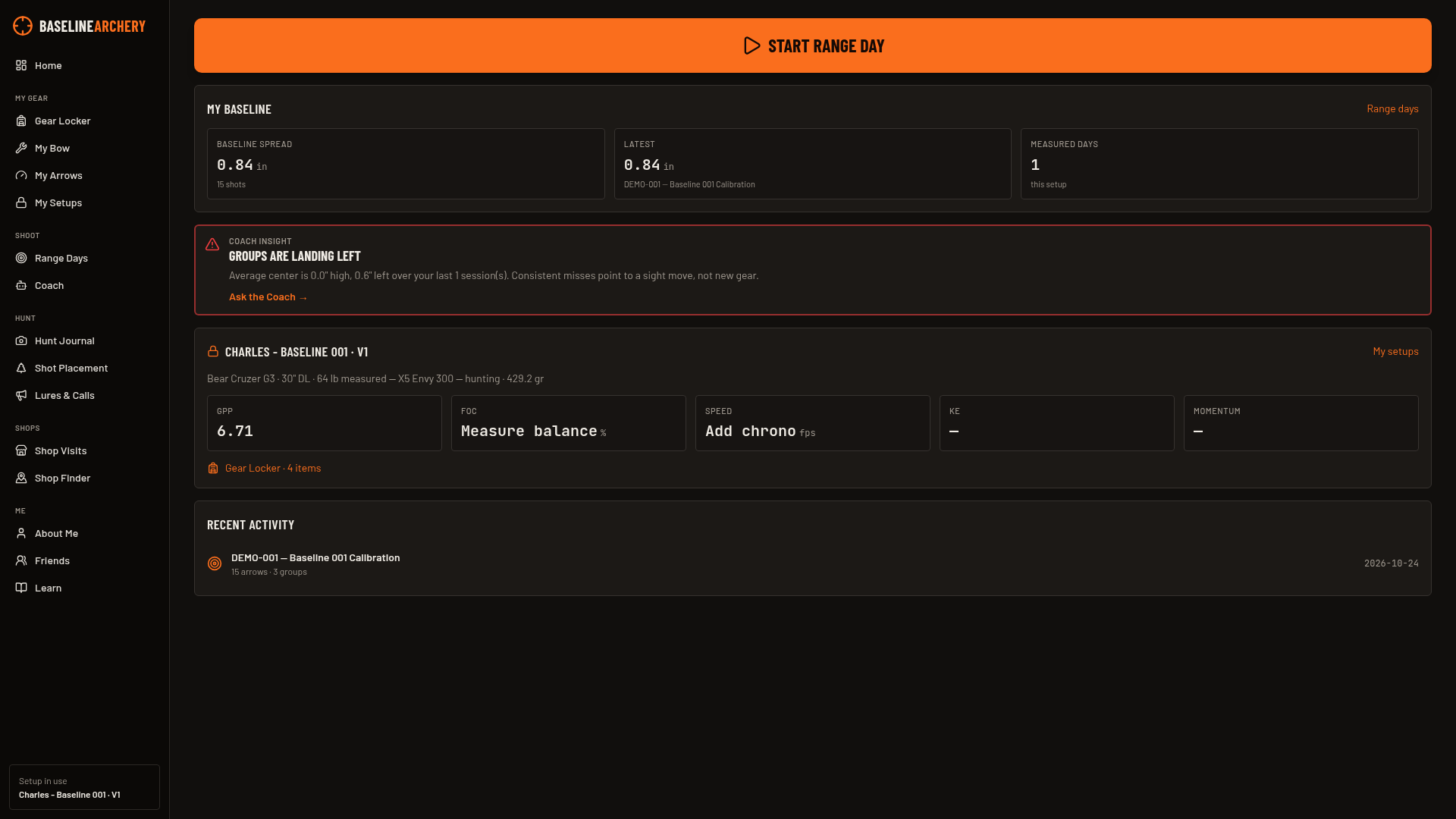1456x819 pixels.
Task: Open DEMO-001 Baseline 001 Calibration activity row
Action: click(x=813, y=563)
